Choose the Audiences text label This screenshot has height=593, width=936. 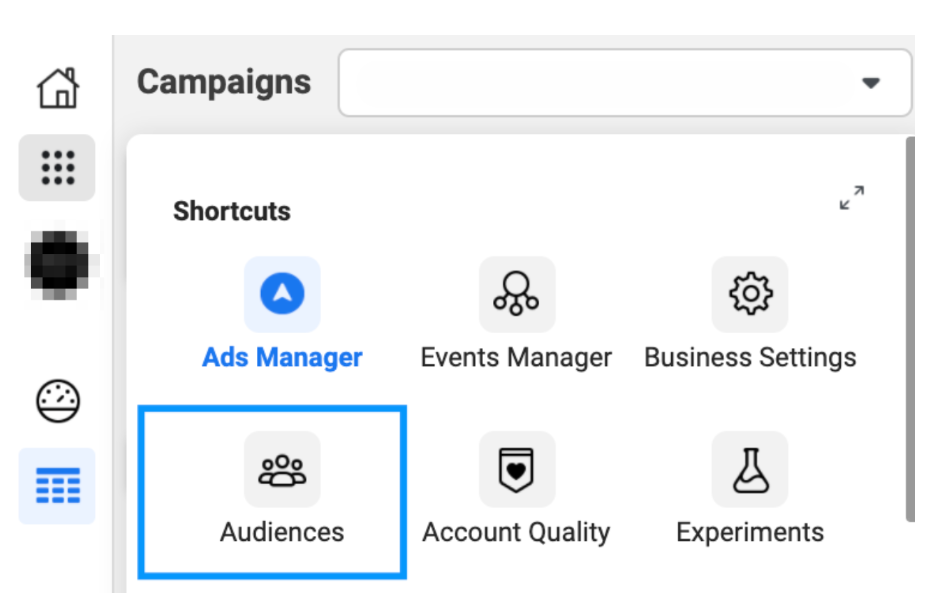[282, 532]
